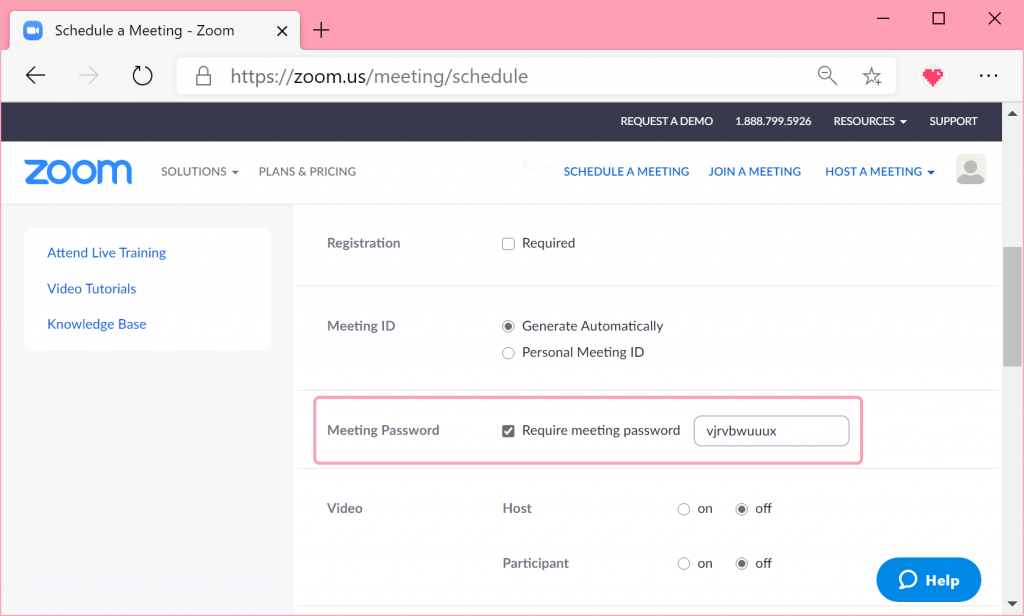Minimize the browser window
Viewport: 1024px width, 616px height.
[x=883, y=18]
